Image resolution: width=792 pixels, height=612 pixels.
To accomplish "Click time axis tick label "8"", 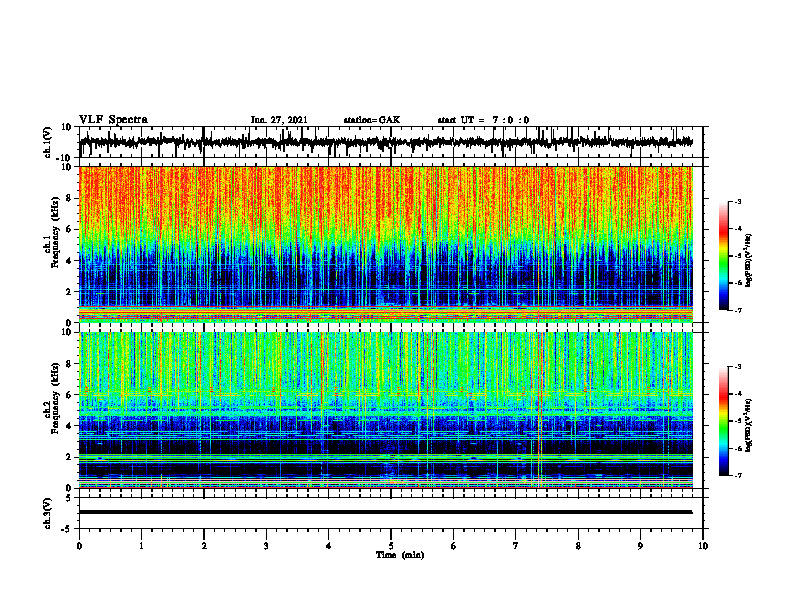I will (578, 546).
